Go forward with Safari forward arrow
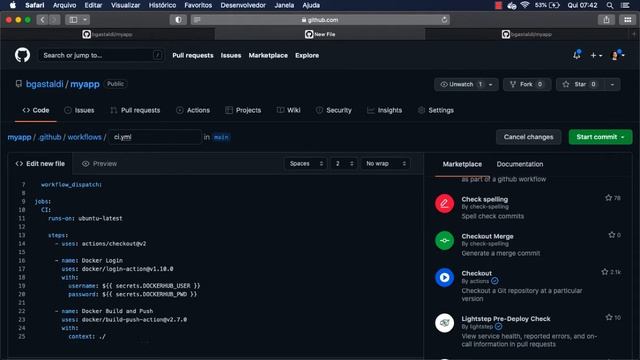Image resolution: width=640 pixels, height=360 pixels. coord(54,20)
